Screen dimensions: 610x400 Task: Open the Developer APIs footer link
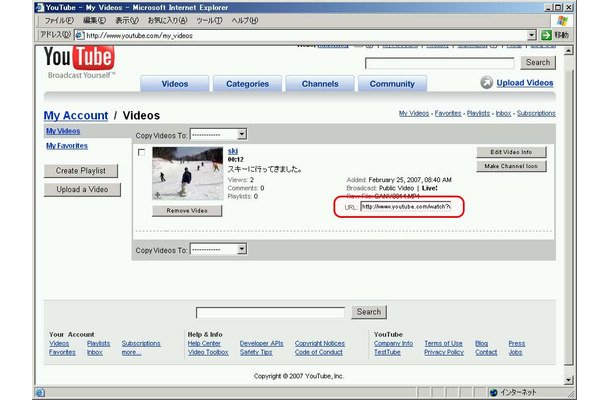(x=261, y=344)
